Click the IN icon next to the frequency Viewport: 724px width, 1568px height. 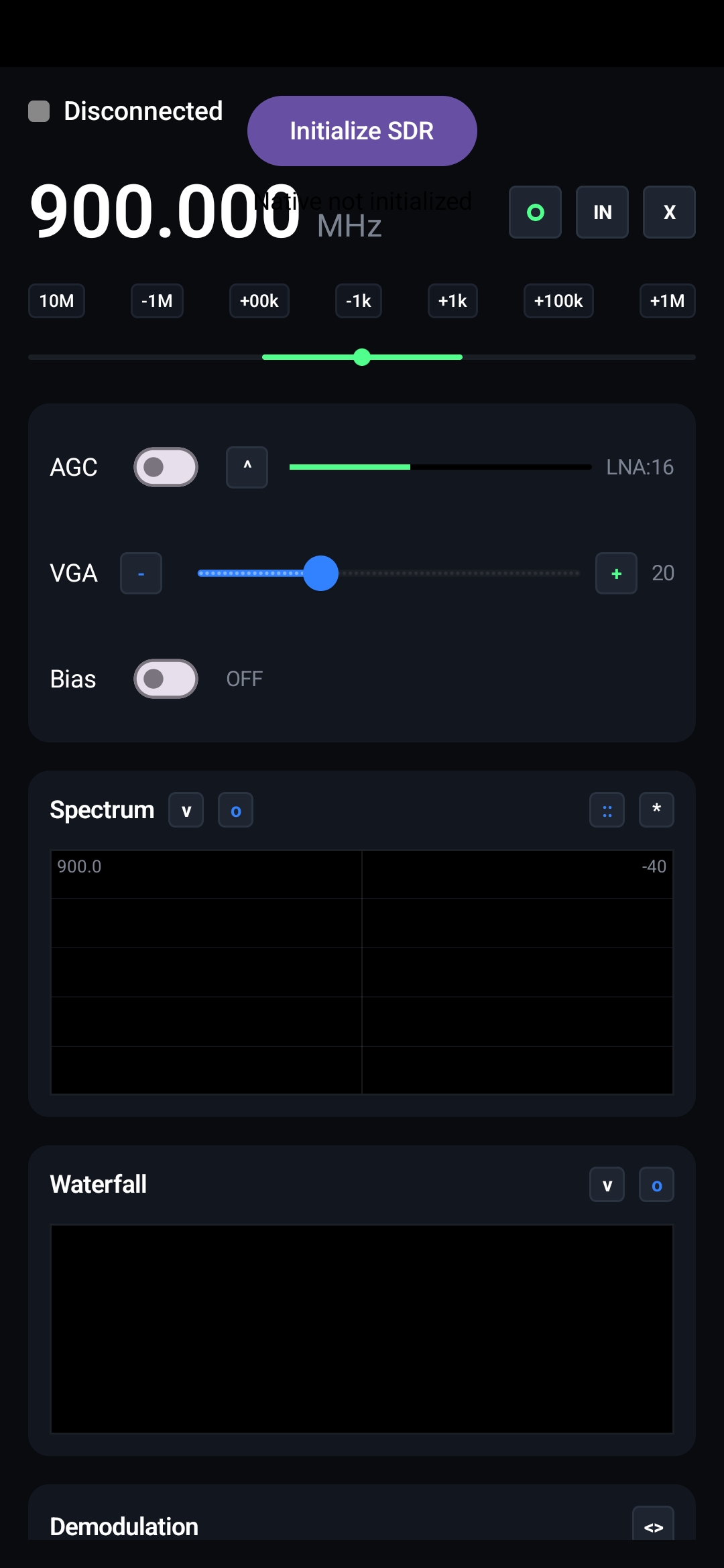pos(601,212)
